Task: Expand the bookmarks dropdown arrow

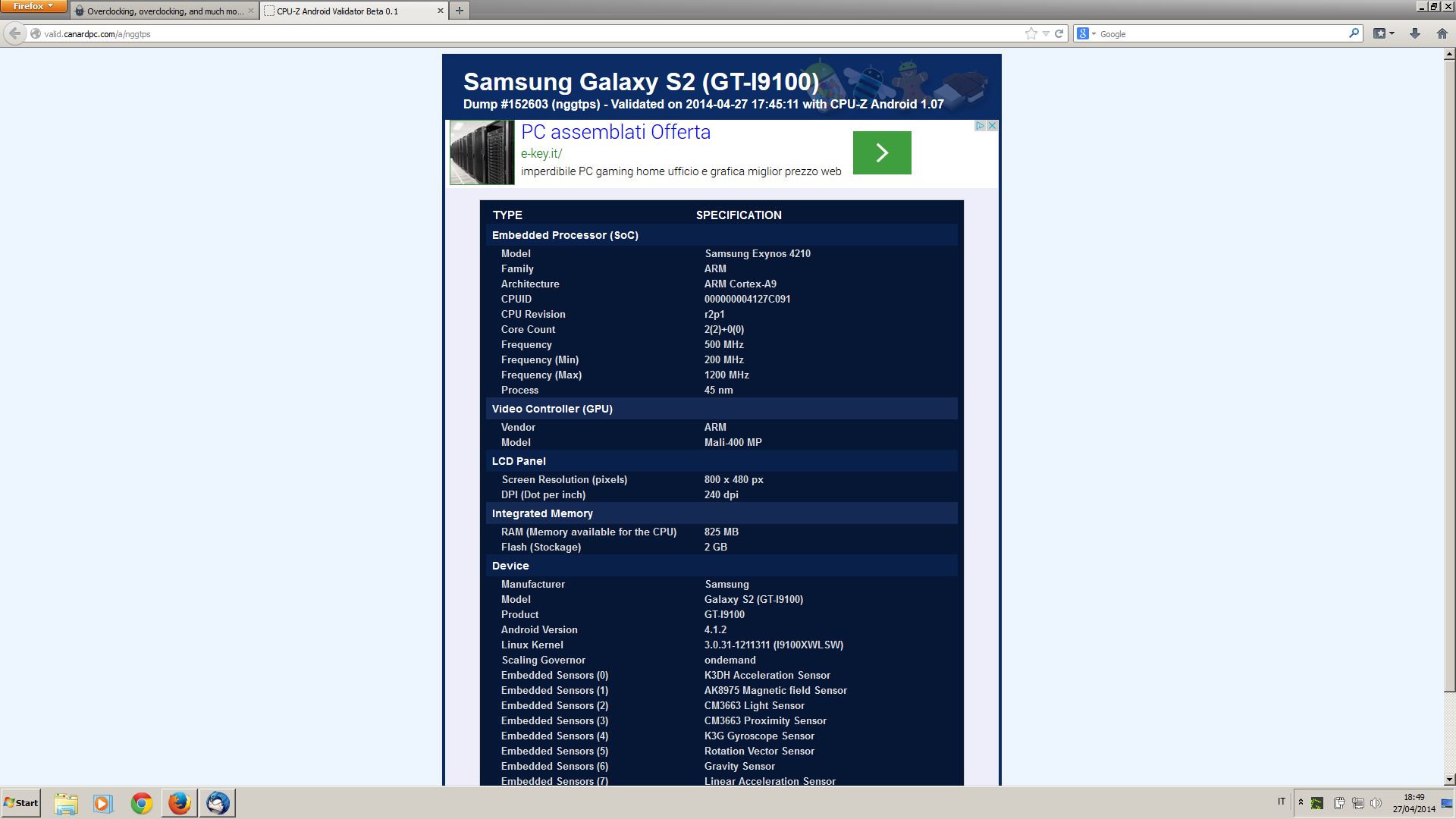Action: click(x=1392, y=33)
